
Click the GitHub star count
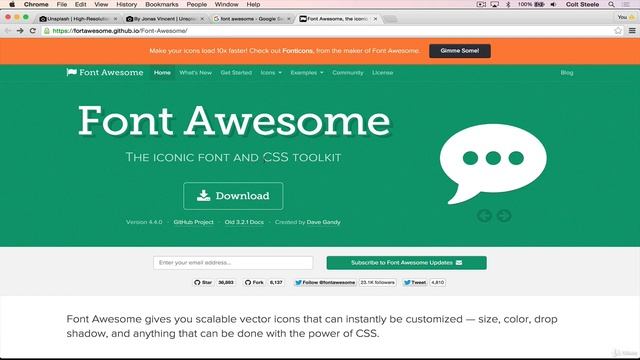[226, 282]
